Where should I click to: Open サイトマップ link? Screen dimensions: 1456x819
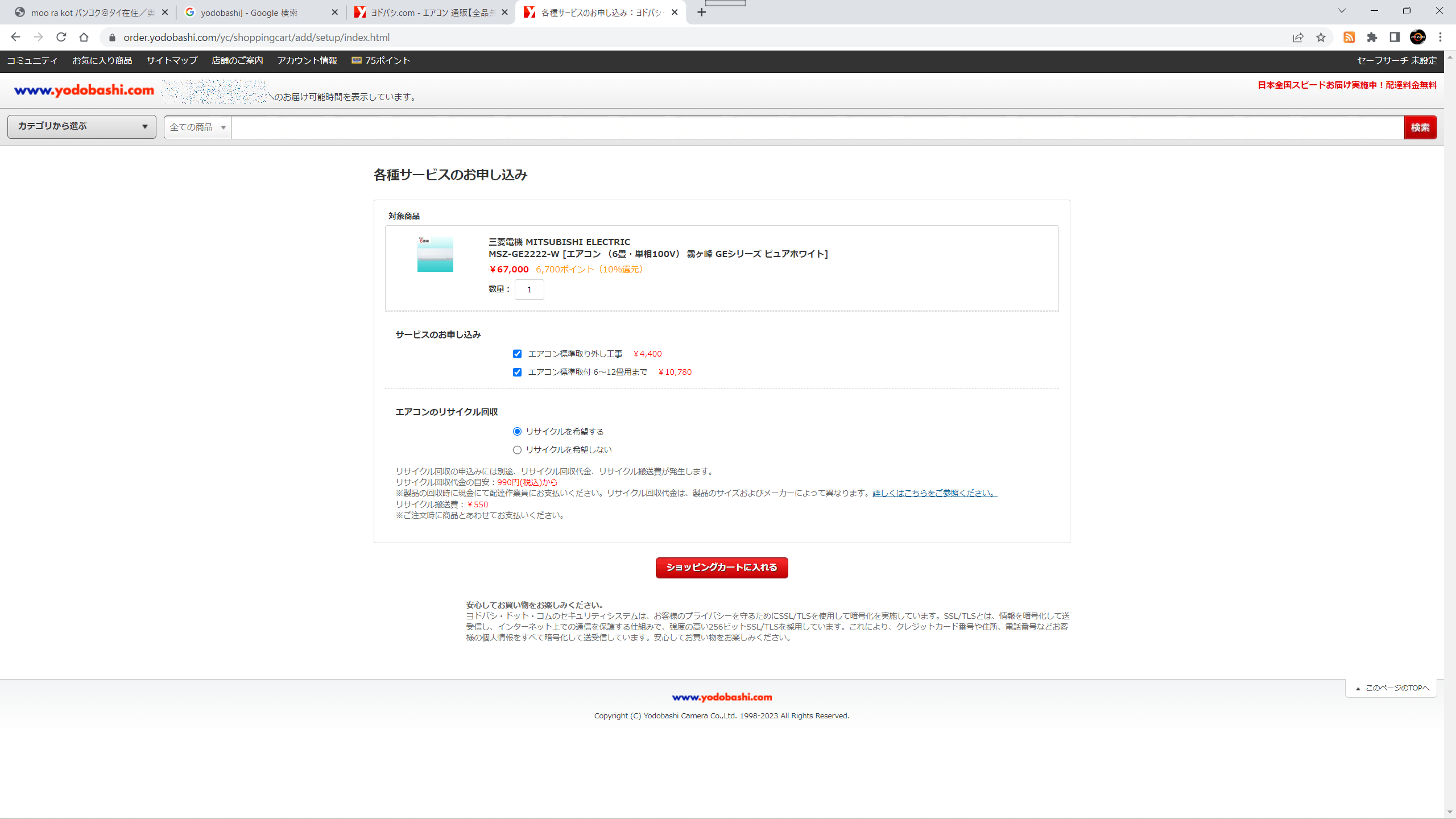pos(172,60)
